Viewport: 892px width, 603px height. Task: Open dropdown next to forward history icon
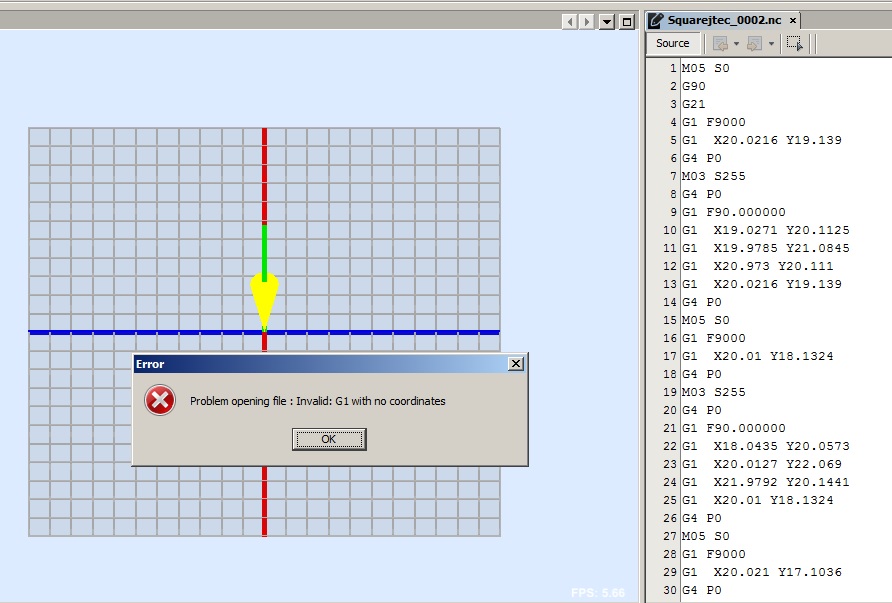pyautogui.click(x=771, y=43)
